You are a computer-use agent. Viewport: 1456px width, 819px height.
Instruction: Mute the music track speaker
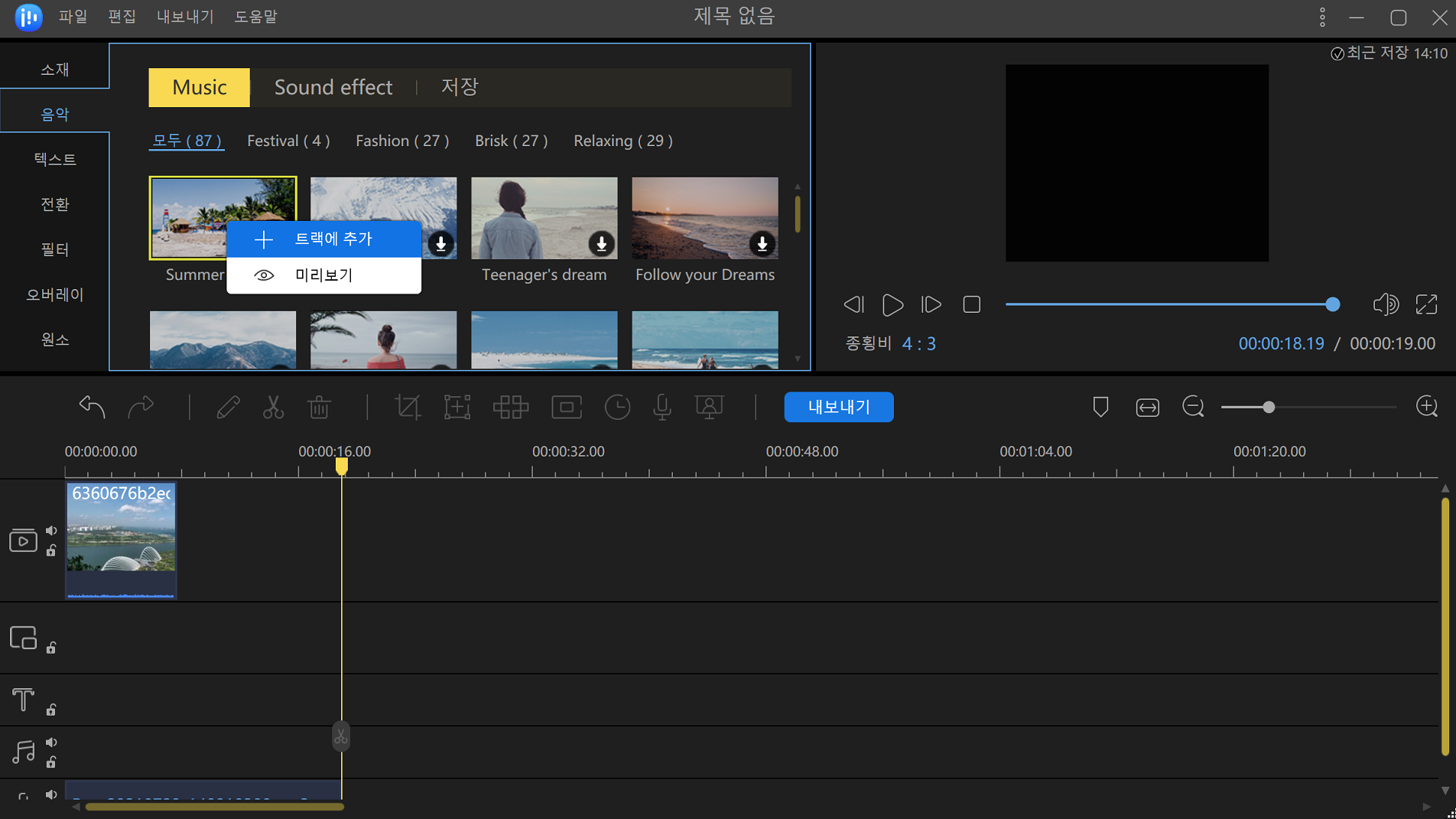pos(51,743)
